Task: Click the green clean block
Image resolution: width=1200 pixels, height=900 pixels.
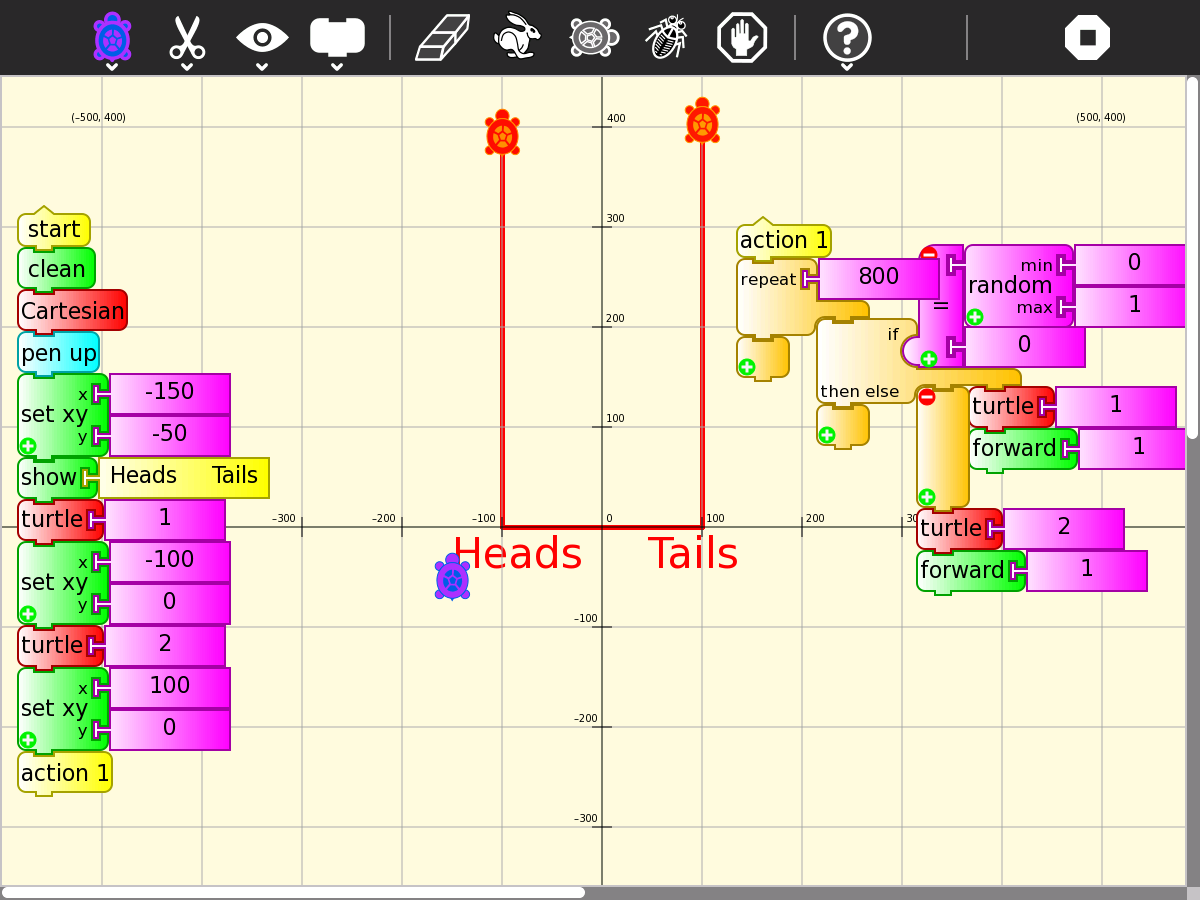Action: [56, 269]
